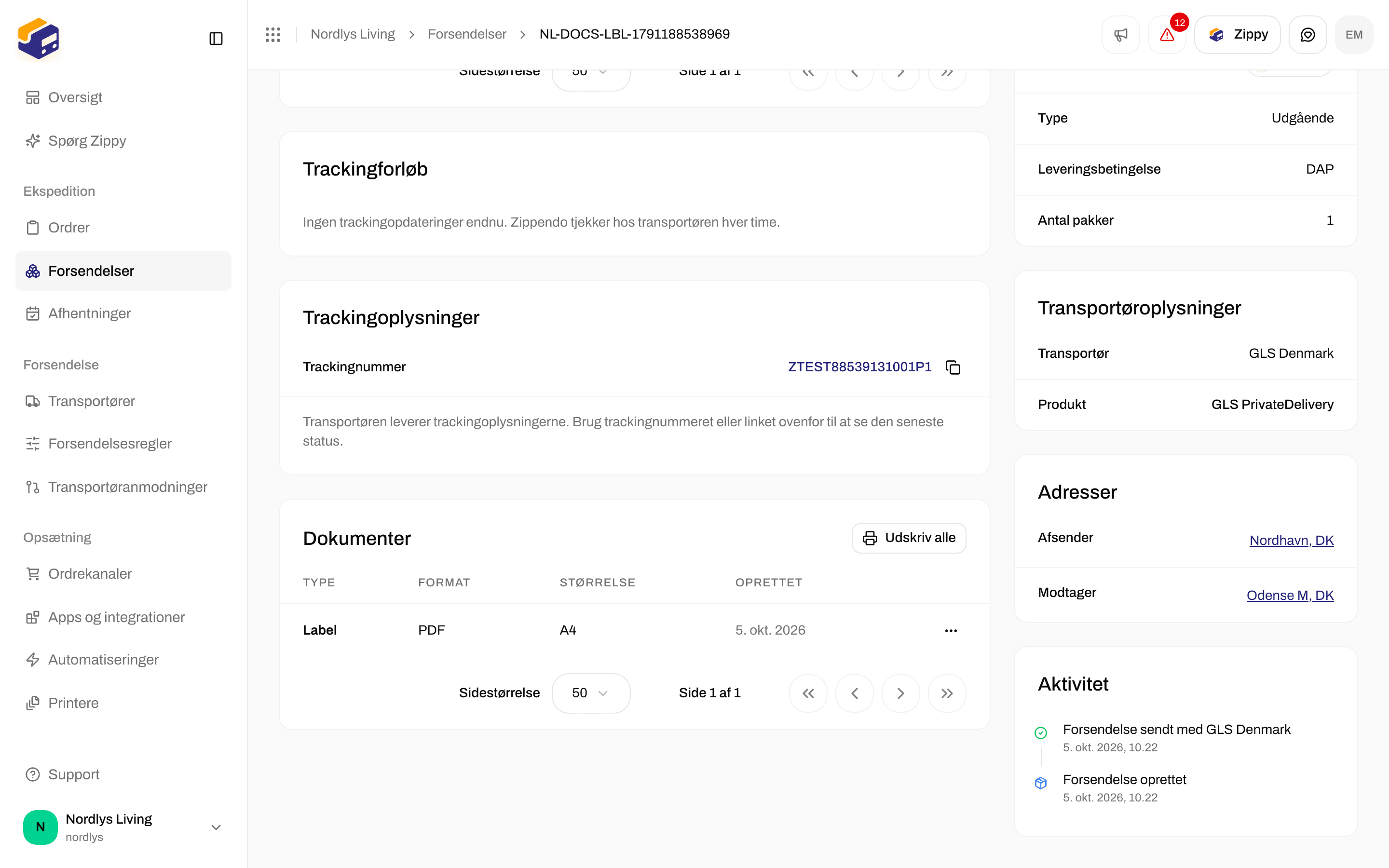Jump to the first documents page
Viewport: 1389px width, 868px height.
coord(808,693)
